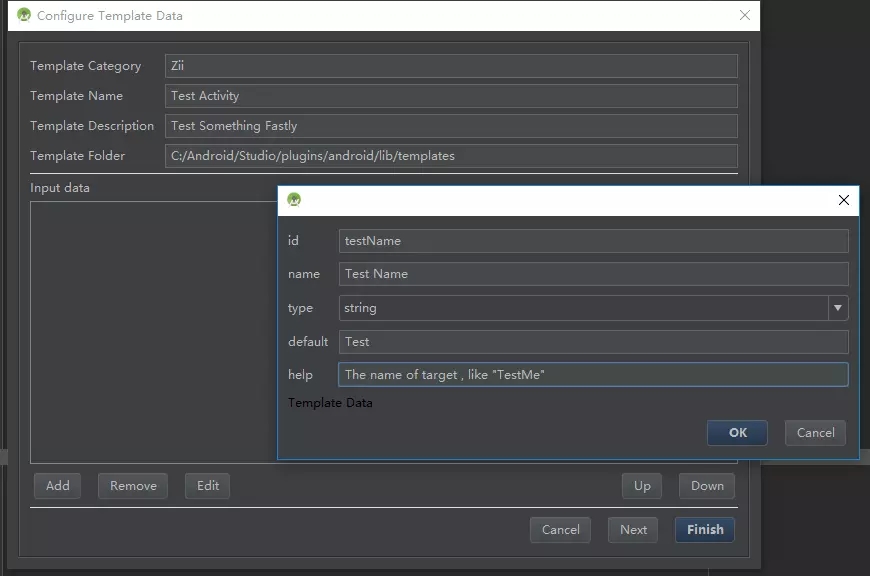This screenshot has height=576, width=870.
Task: Click the Remove button
Action: point(132,485)
